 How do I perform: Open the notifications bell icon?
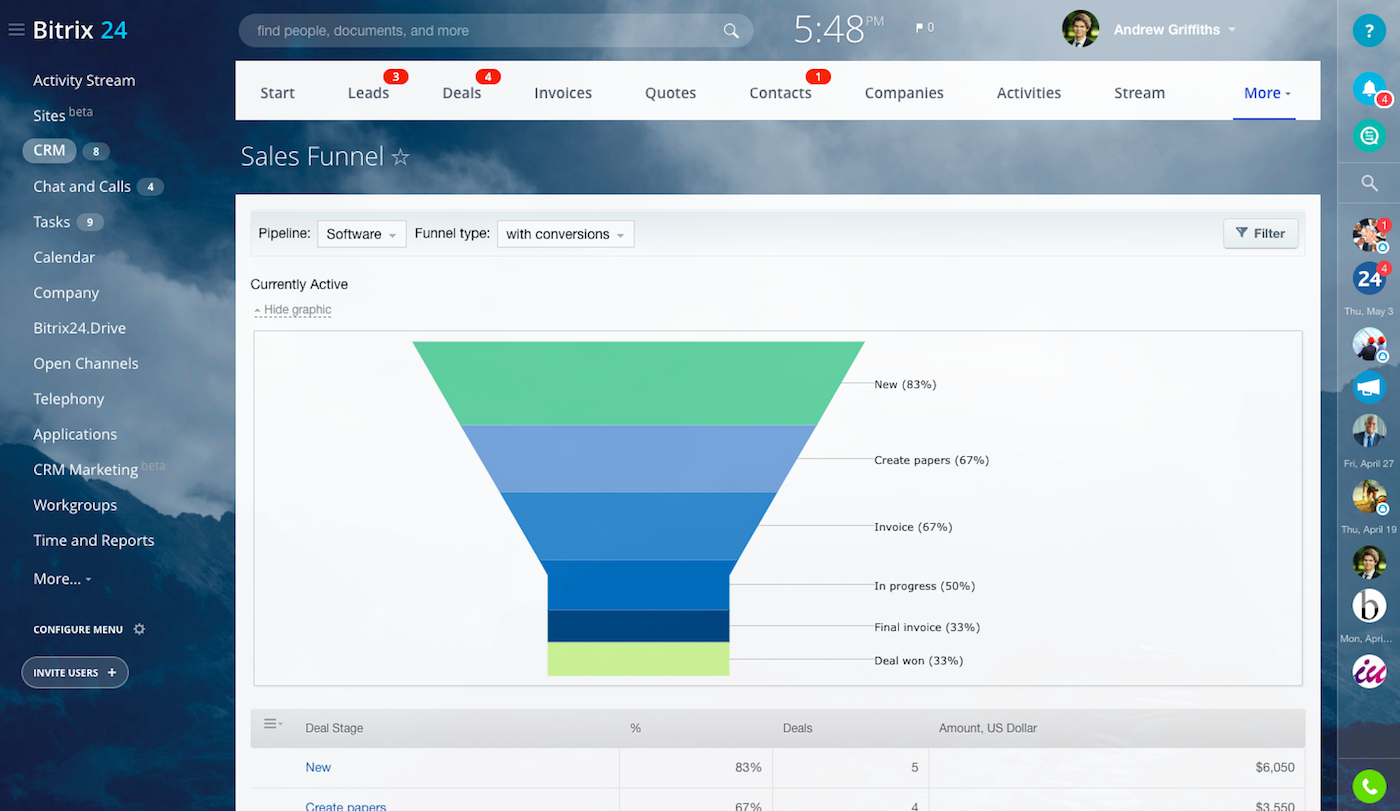(x=1369, y=89)
